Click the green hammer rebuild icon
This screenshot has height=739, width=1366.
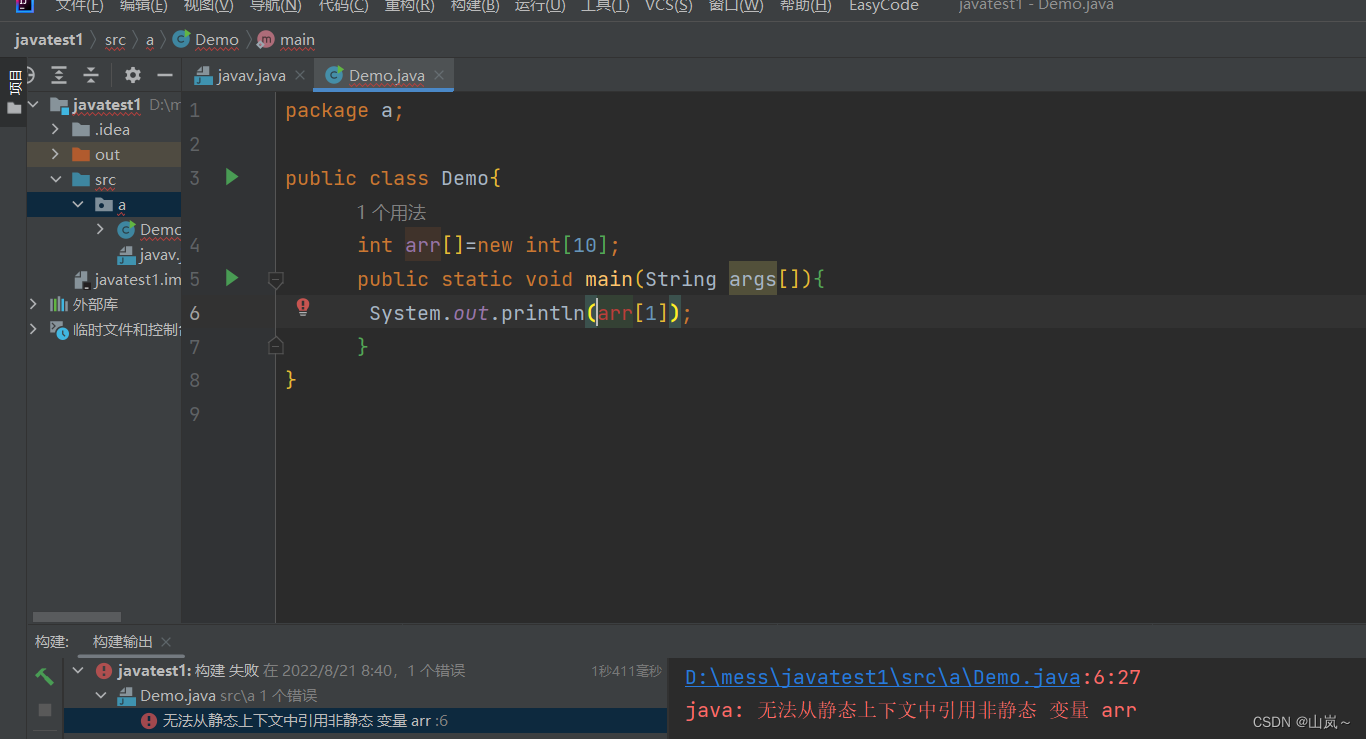[x=45, y=676]
